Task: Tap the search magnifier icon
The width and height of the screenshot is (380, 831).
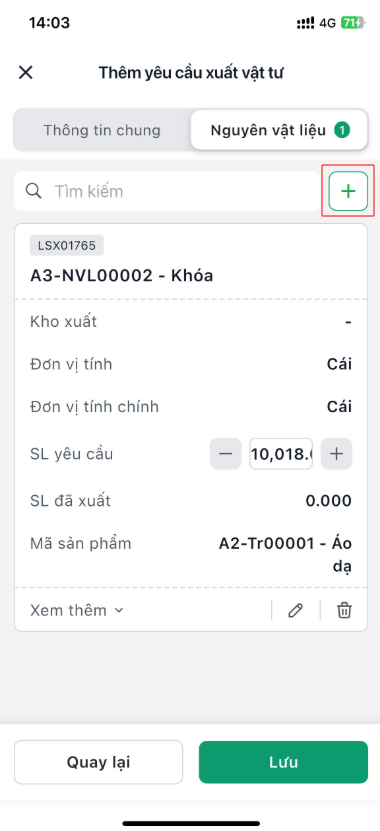Action: [x=34, y=191]
